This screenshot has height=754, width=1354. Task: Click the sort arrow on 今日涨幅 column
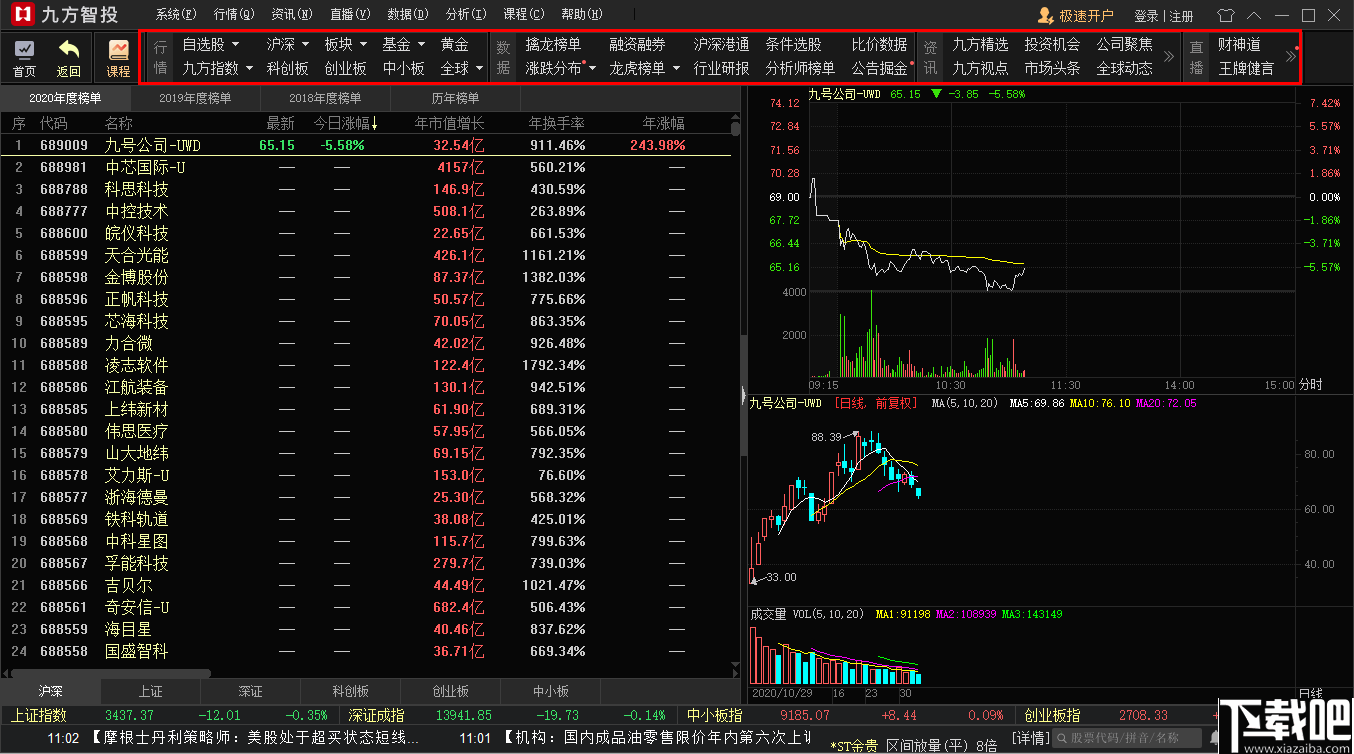[375, 124]
